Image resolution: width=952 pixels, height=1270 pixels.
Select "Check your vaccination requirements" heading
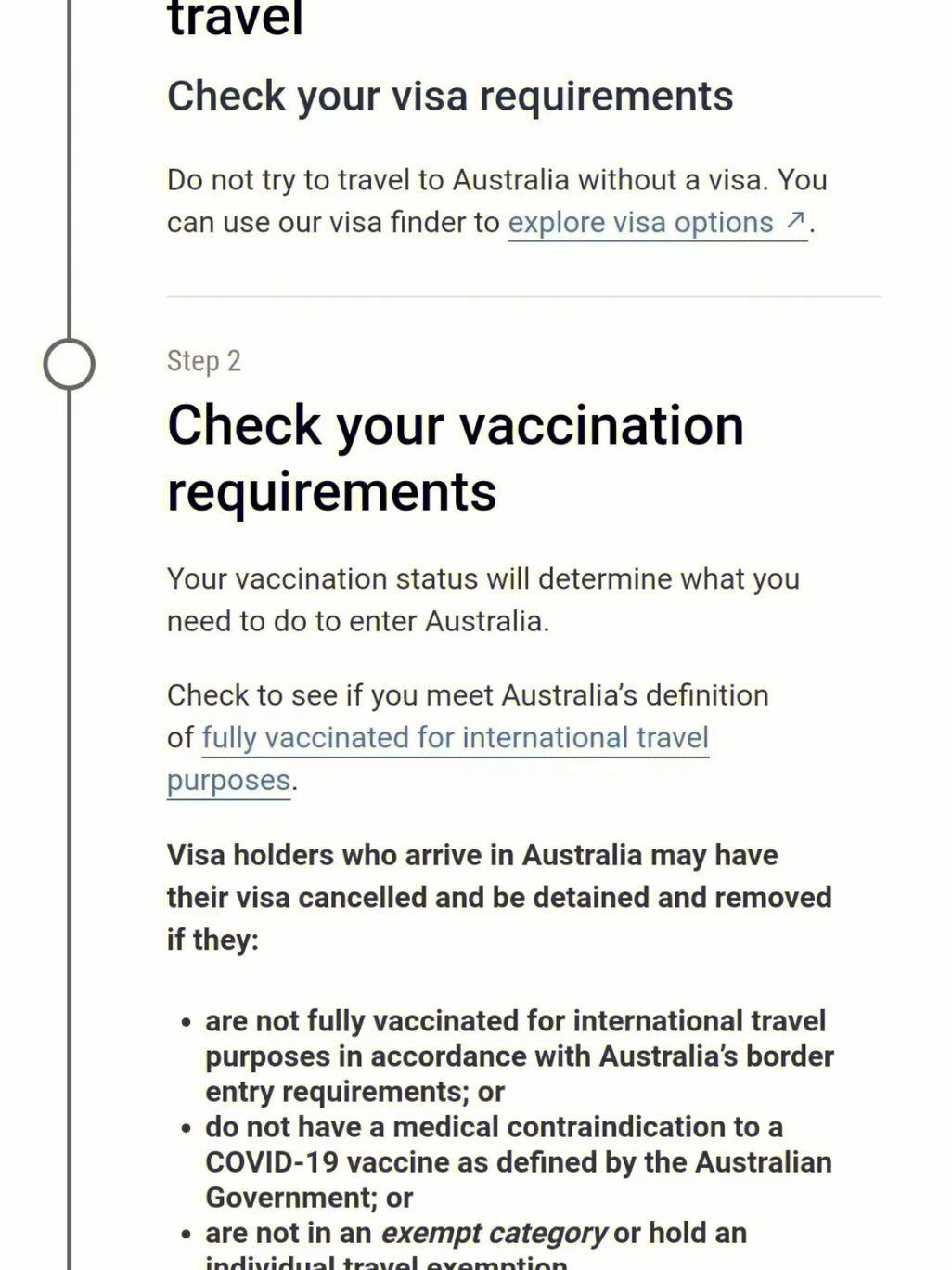coord(455,458)
